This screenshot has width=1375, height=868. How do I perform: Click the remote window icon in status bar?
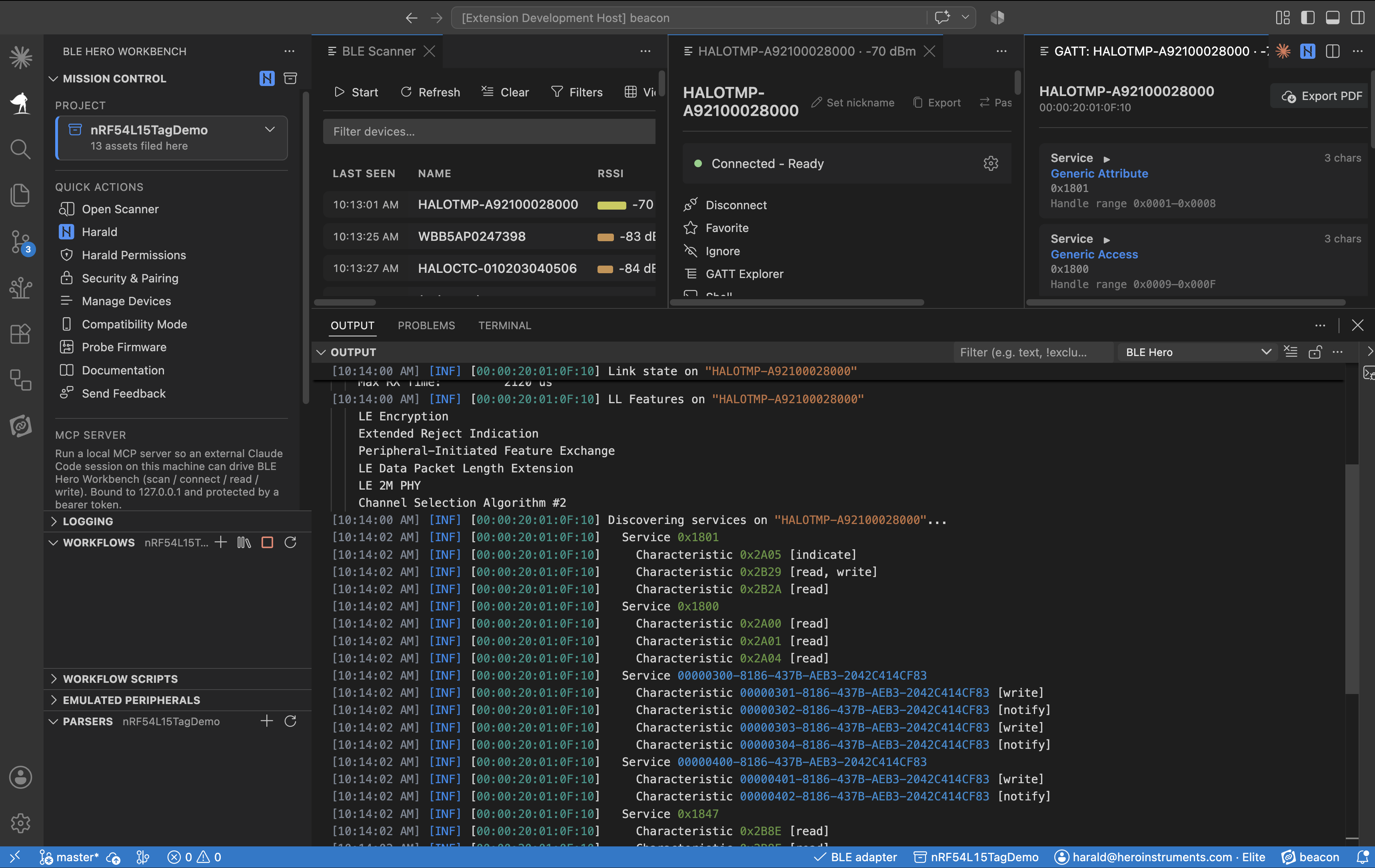[x=15, y=857]
